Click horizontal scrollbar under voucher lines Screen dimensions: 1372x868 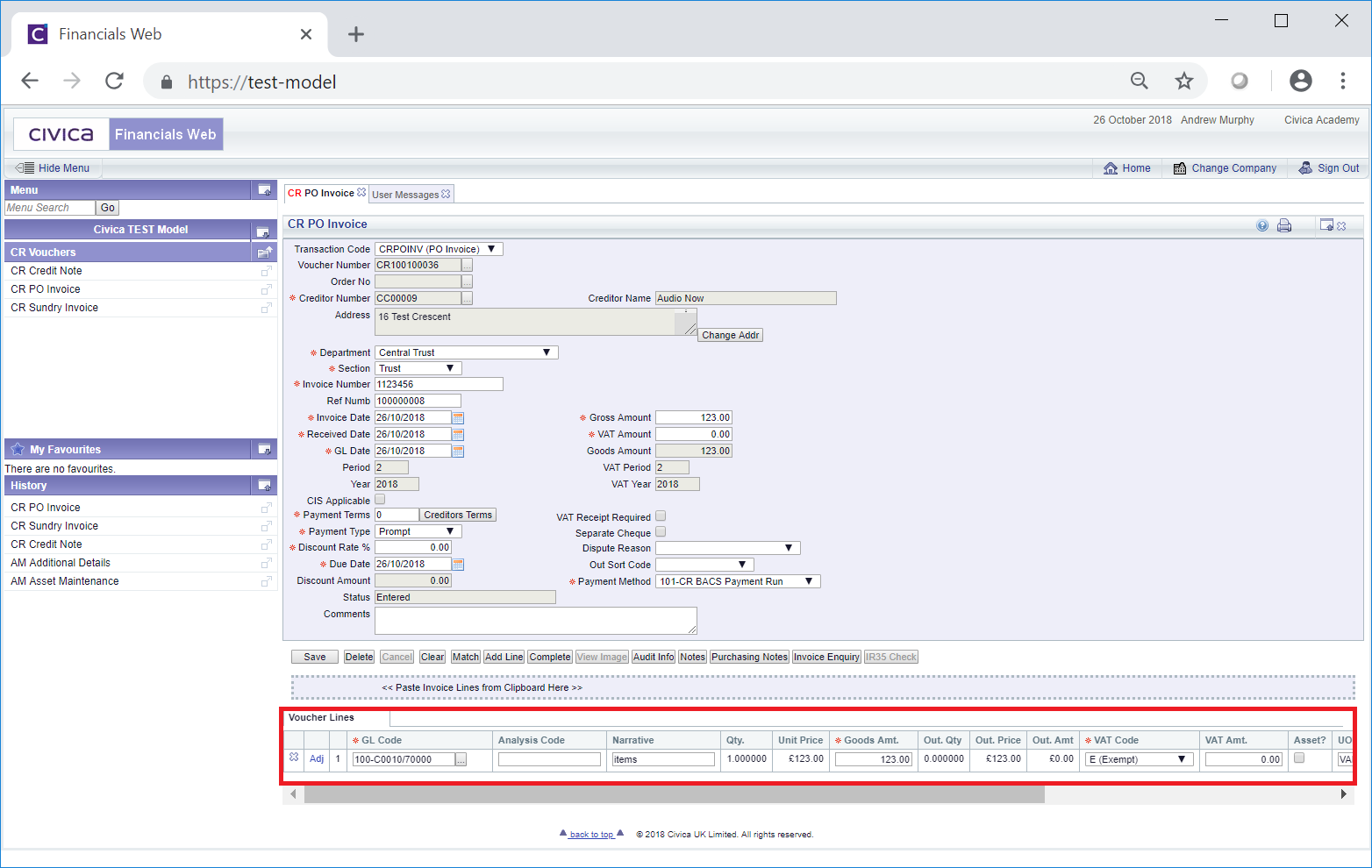674,794
